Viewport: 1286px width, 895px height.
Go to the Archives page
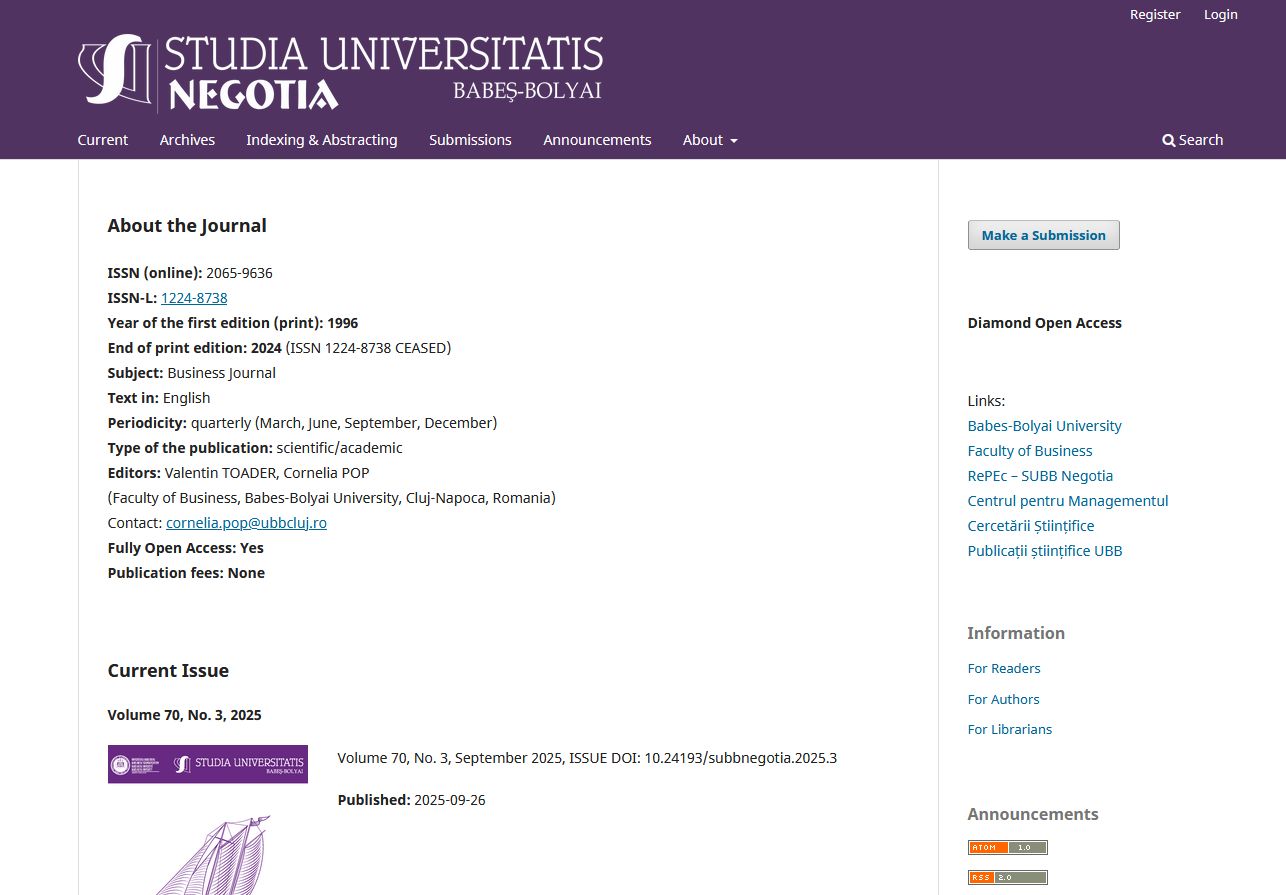187,140
